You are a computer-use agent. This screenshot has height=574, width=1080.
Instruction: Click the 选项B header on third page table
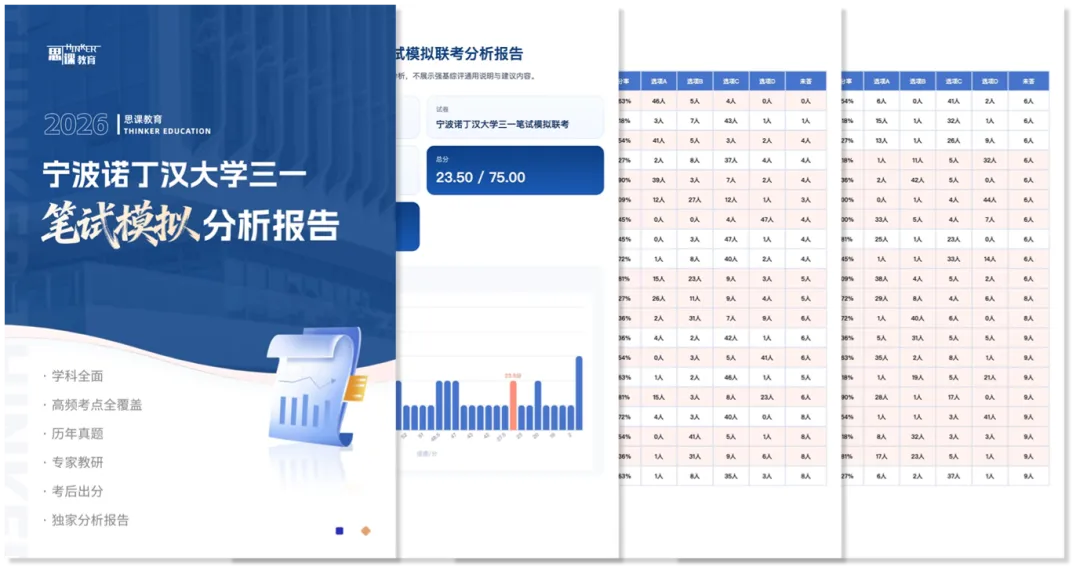[694, 81]
